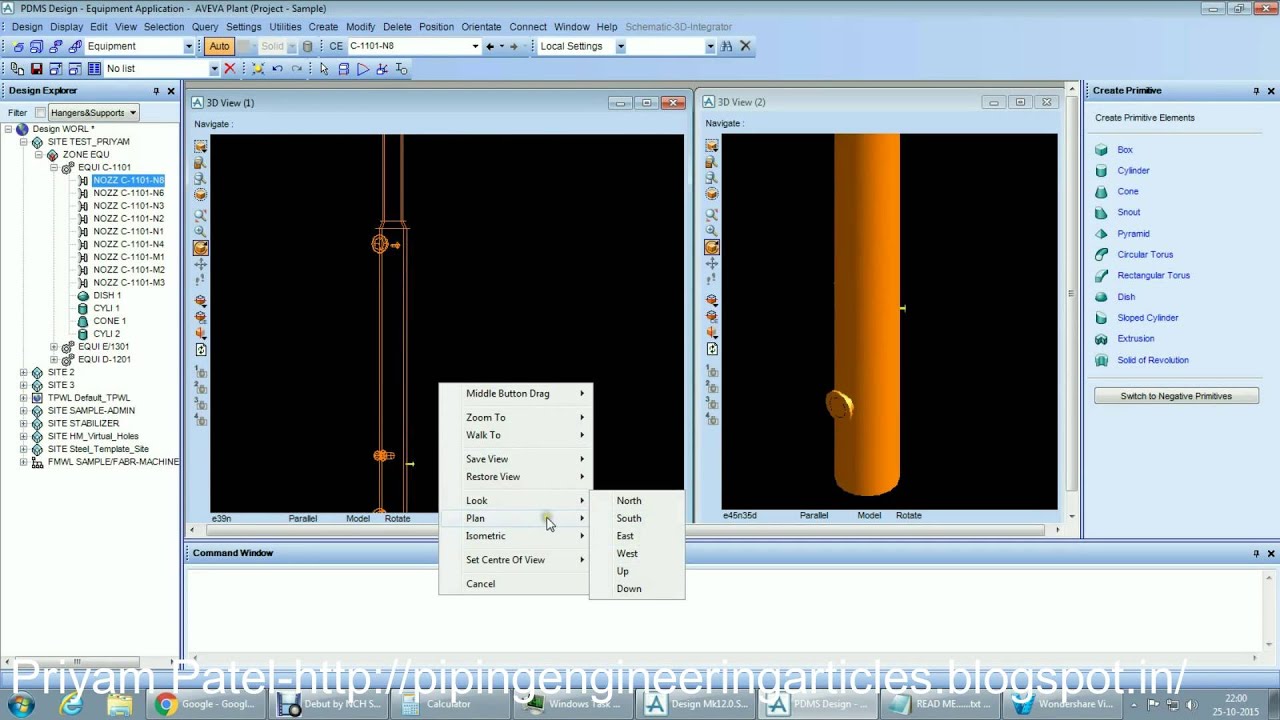Pin the Create Primitive panel
Screen dimensions: 1280x720
pyautogui.click(x=1256, y=91)
